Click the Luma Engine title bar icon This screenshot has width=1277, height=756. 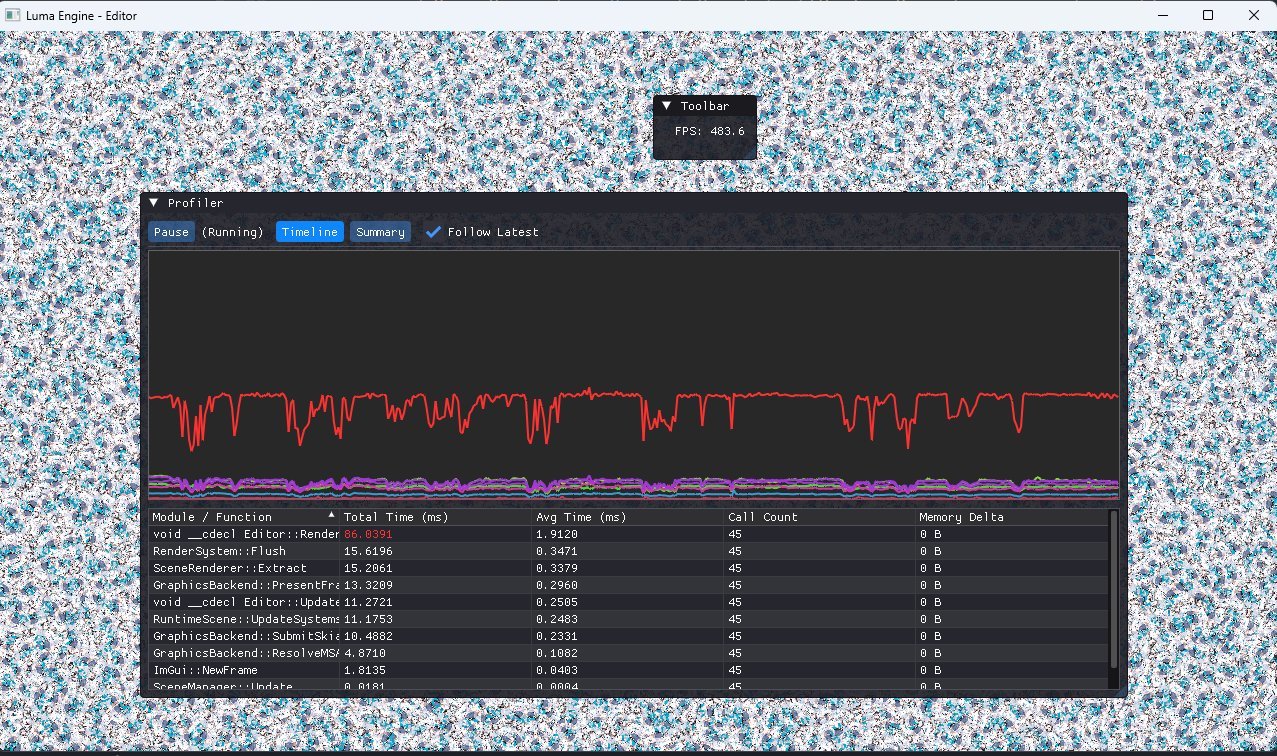coord(14,15)
